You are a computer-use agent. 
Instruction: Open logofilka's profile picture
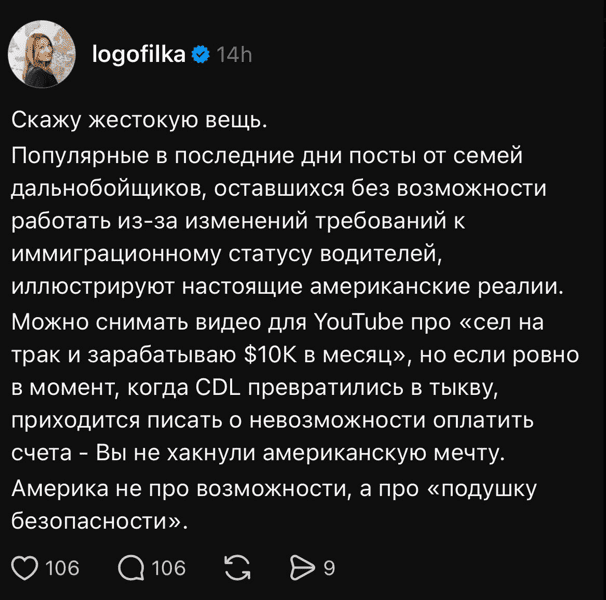tap(42, 53)
